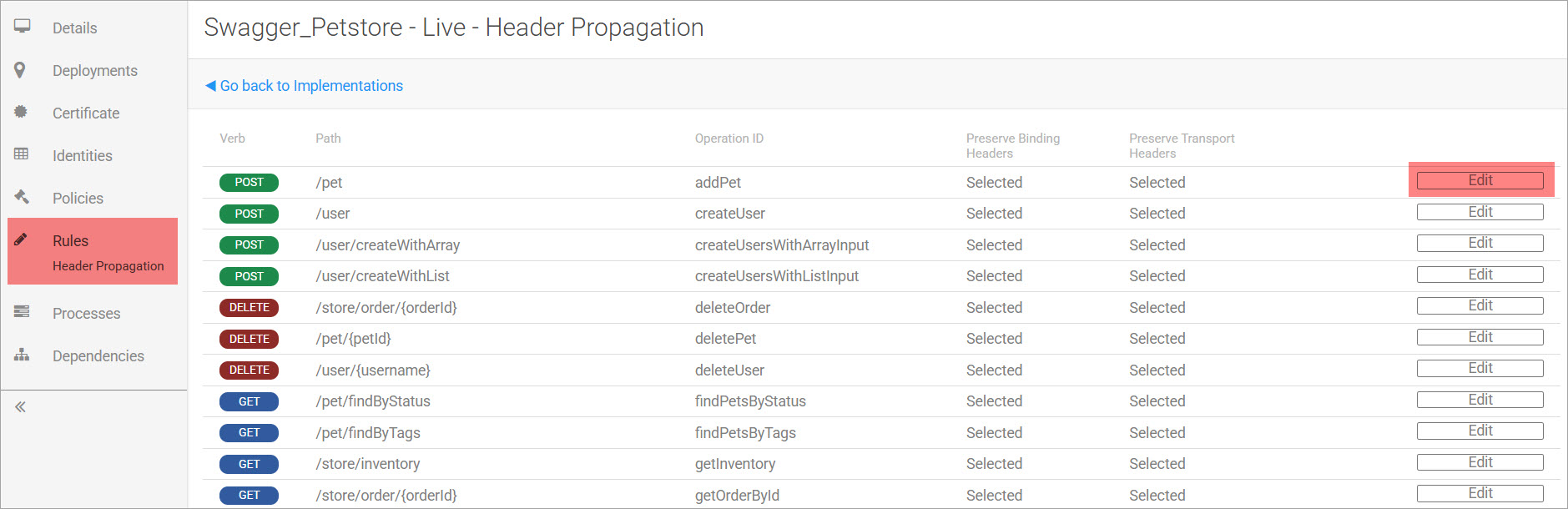Image resolution: width=1568 pixels, height=509 pixels.
Task: Edit the createUser operation row
Action: pos(1480,212)
